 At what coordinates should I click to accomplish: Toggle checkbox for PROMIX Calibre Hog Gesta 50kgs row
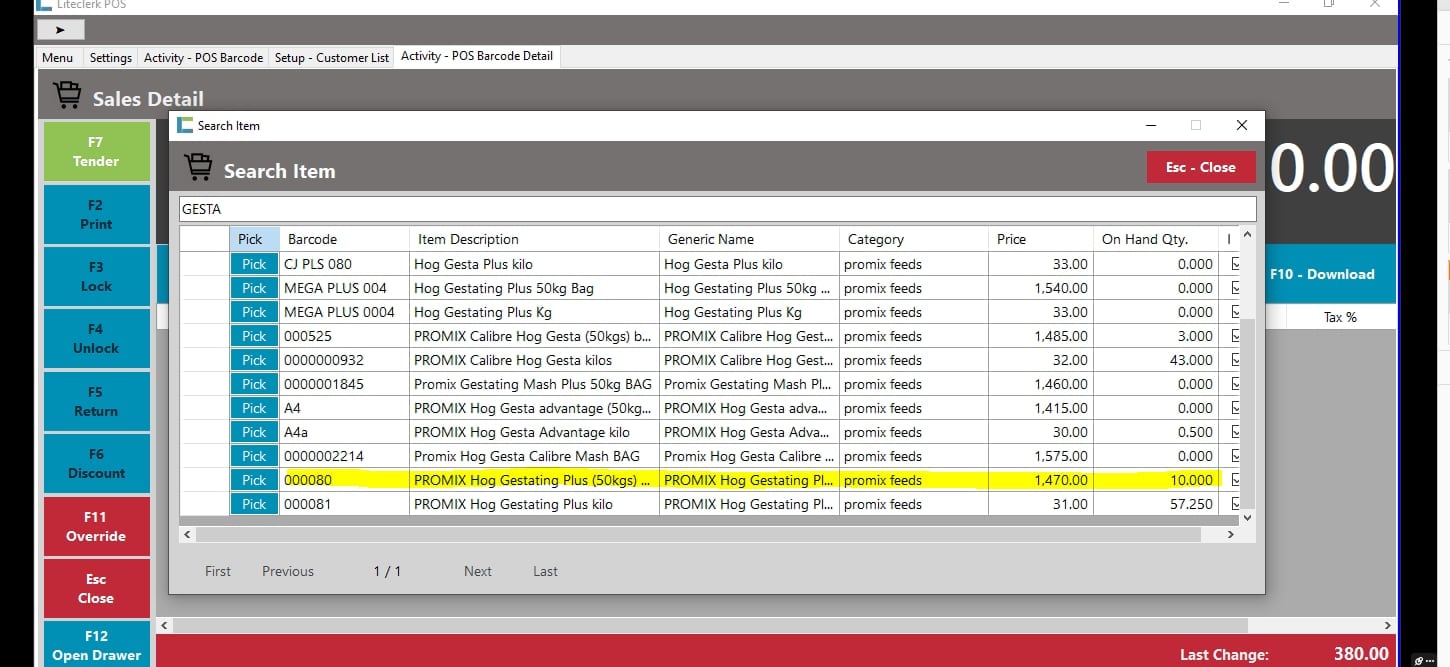point(1235,336)
